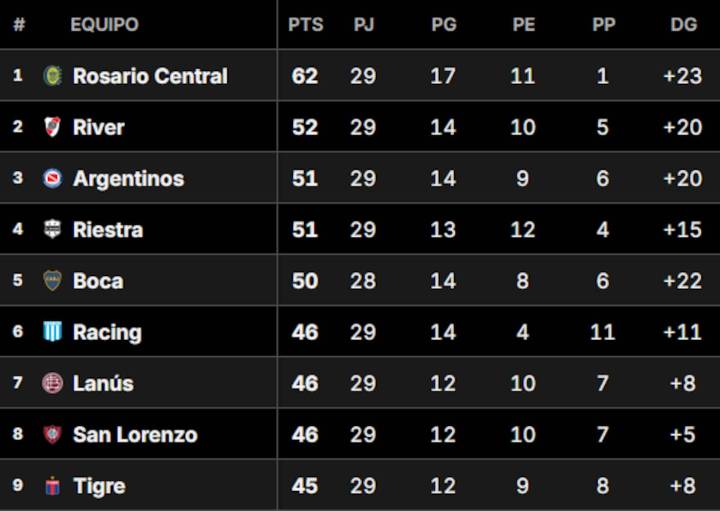This screenshot has height=511, width=720.
Task: Select the PJ column header
Action: coord(363,25)
